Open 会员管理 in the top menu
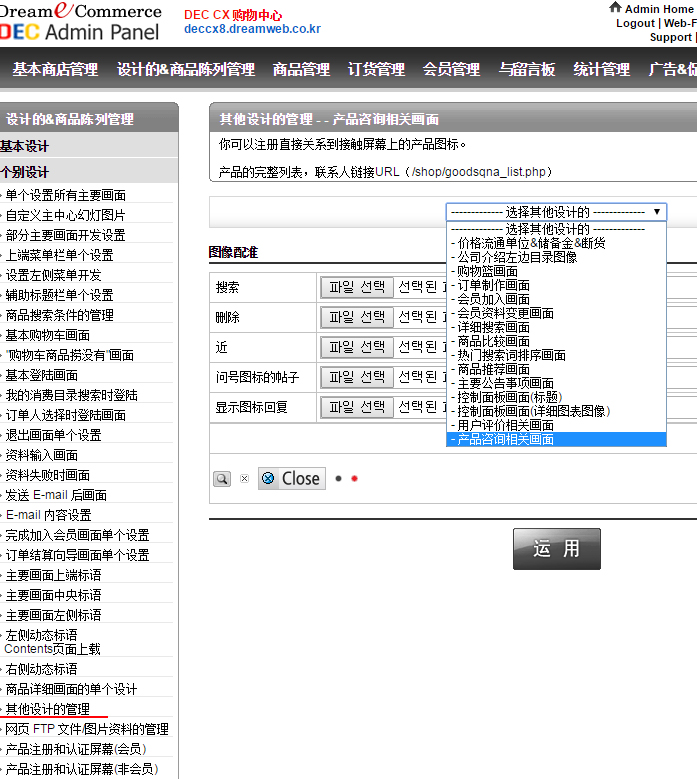Image resolution: width=697 pixels, height=779 pixels. click(x=451, y=70)
